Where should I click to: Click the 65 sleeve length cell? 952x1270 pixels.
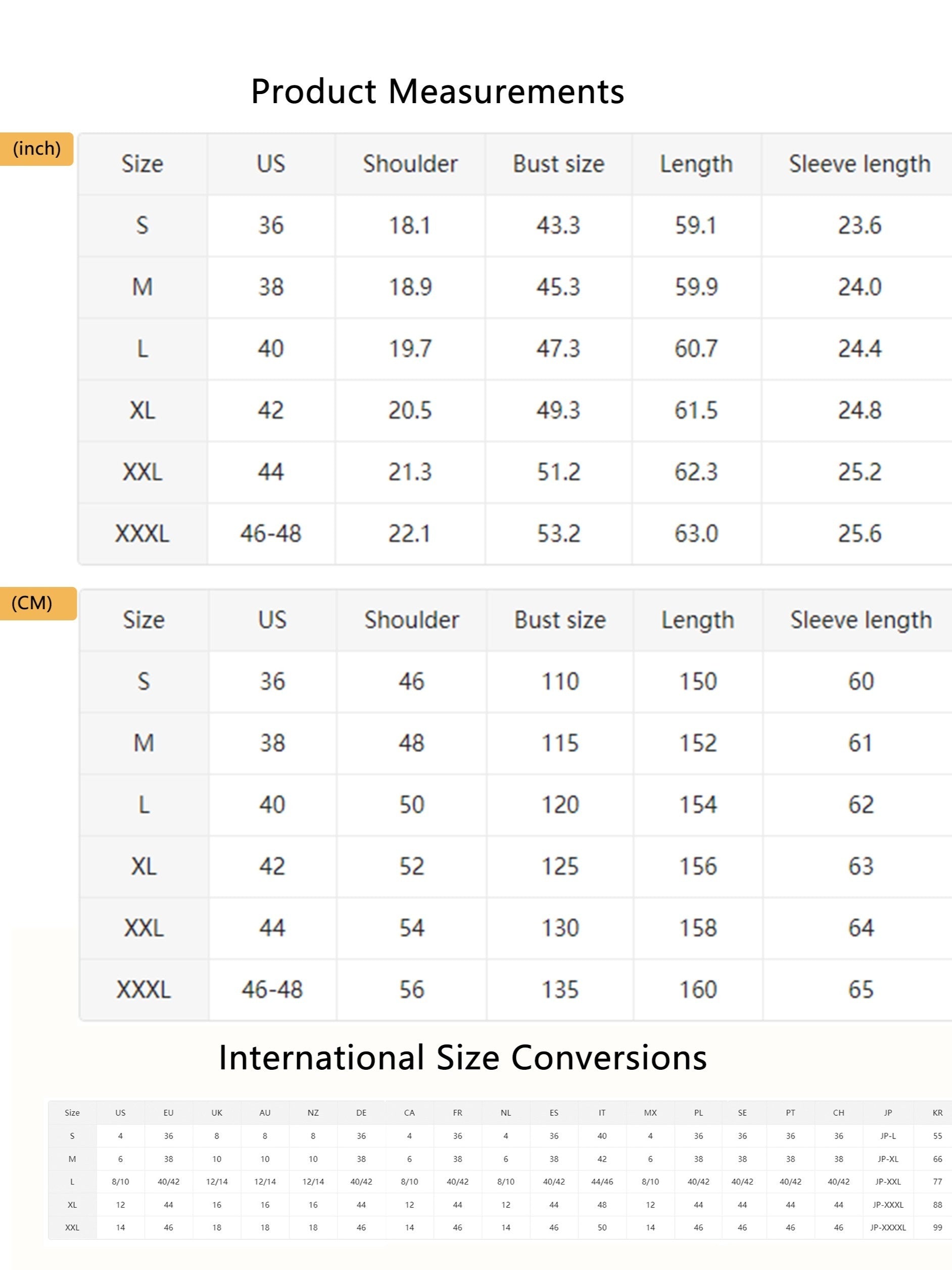click(x=861, y=990)
